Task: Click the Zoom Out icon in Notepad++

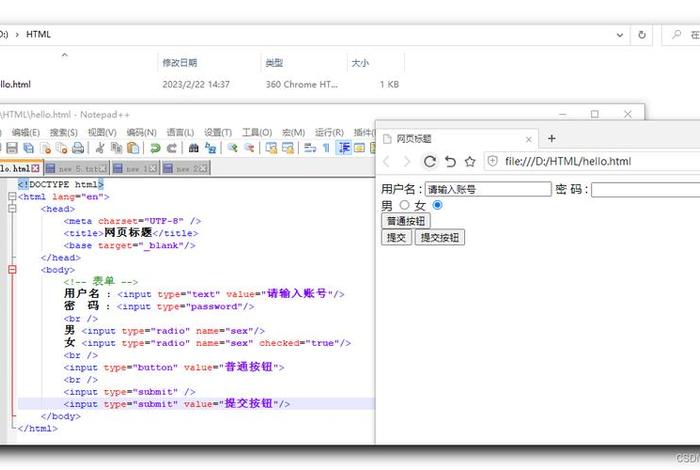Action: [x=249, y=148]
